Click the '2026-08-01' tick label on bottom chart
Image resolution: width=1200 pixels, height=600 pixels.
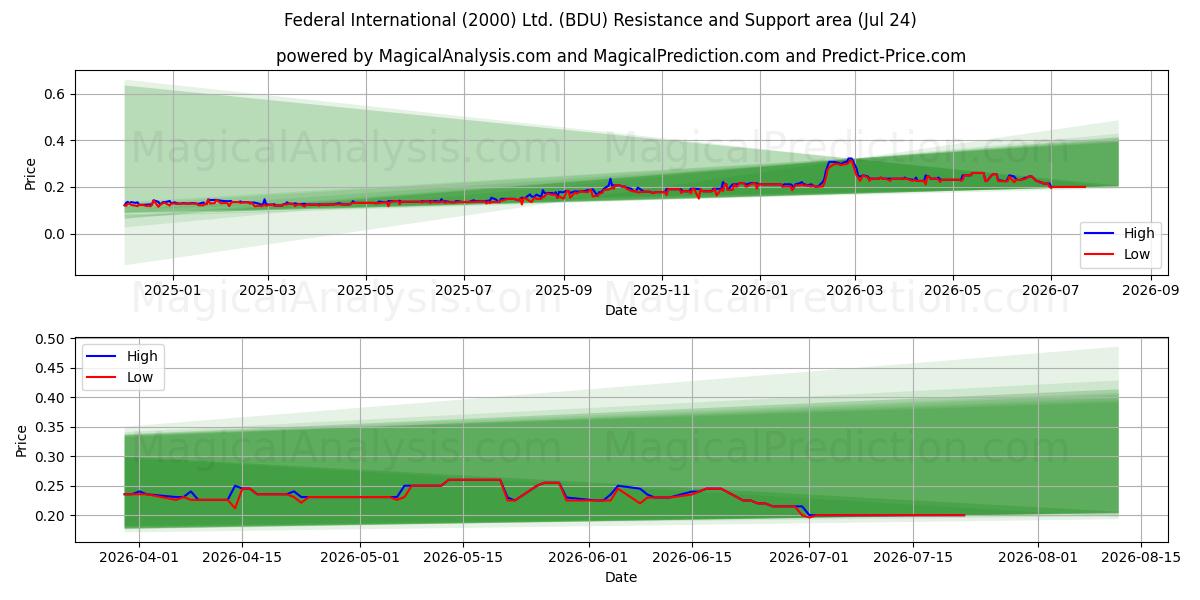click(1037, 559)
